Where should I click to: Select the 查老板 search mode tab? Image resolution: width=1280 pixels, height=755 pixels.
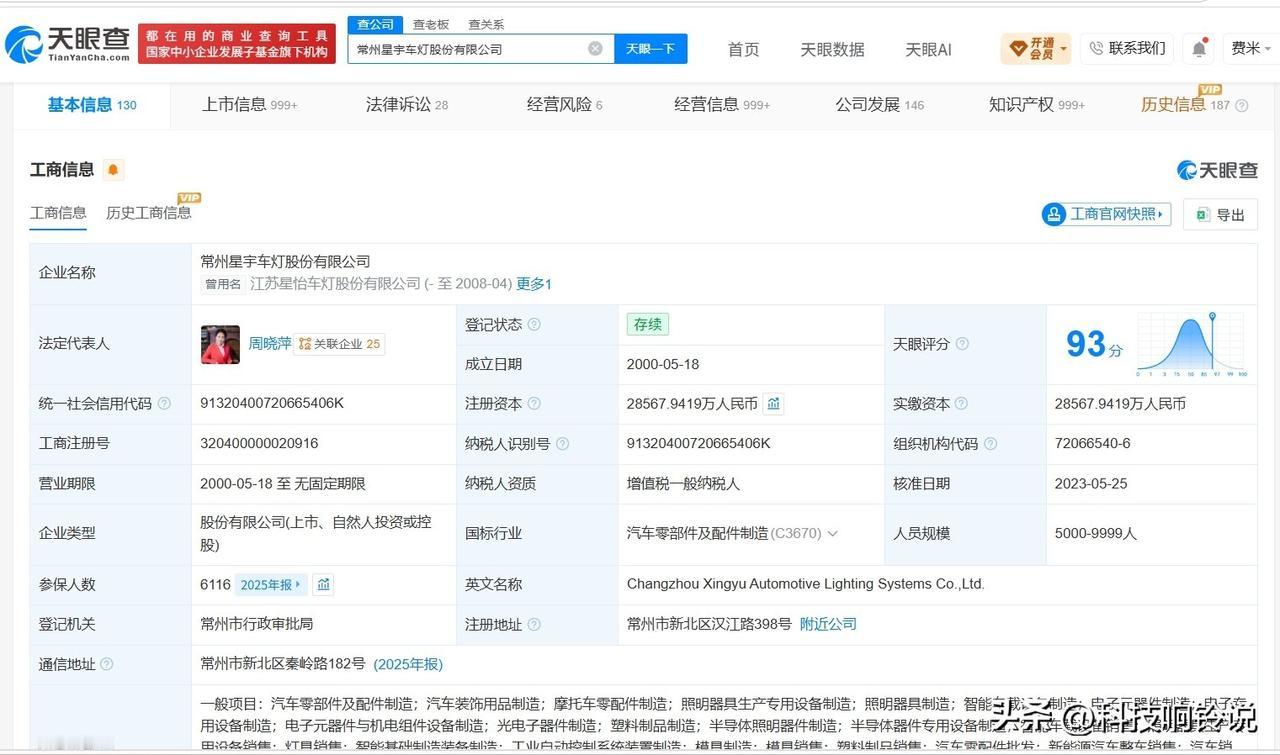point(431,24)
